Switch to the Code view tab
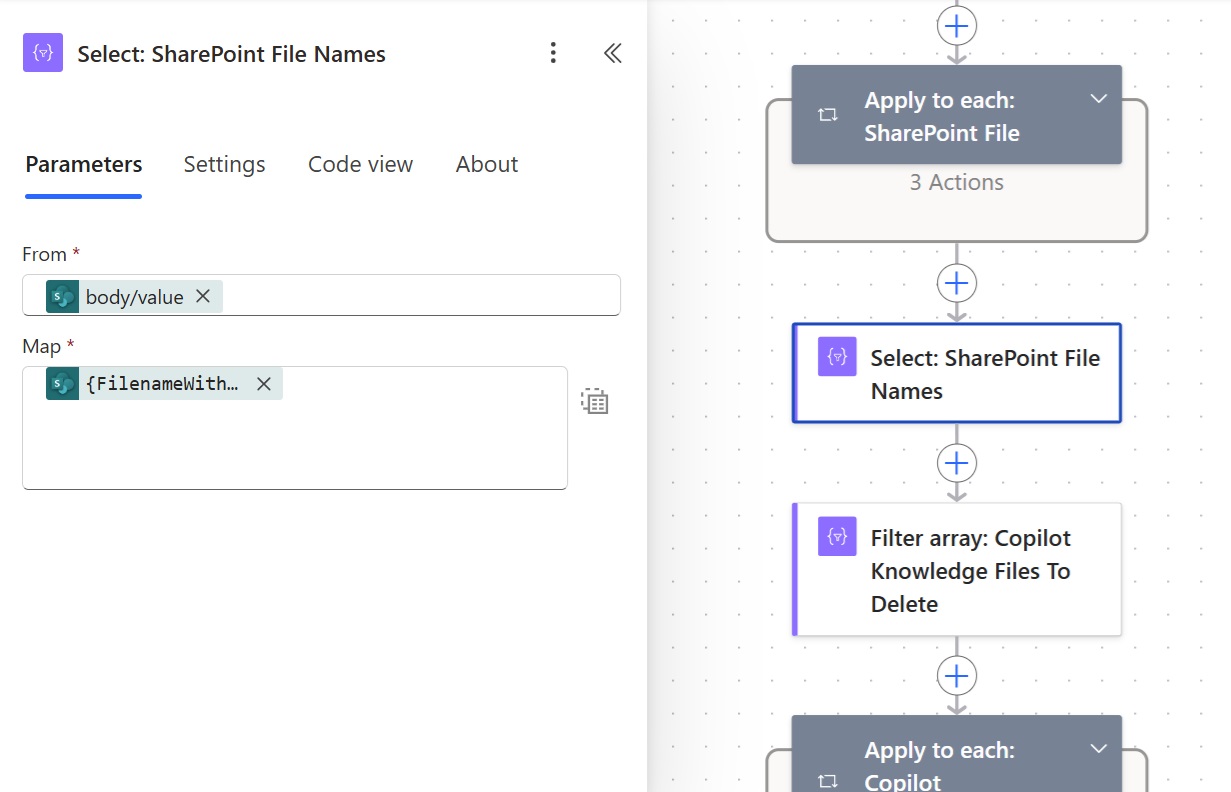Screen dimensions: 1231x792 [360, 164]
